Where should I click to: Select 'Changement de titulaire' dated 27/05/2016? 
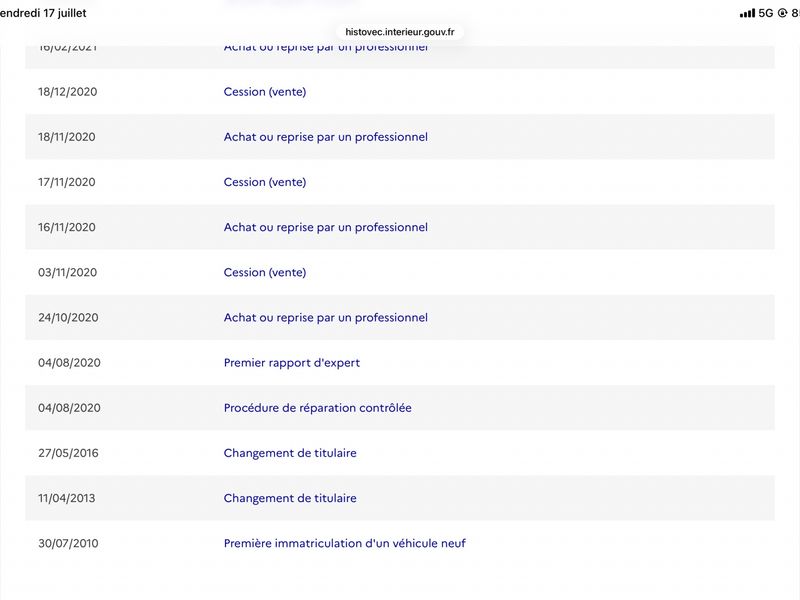(290, 453)
